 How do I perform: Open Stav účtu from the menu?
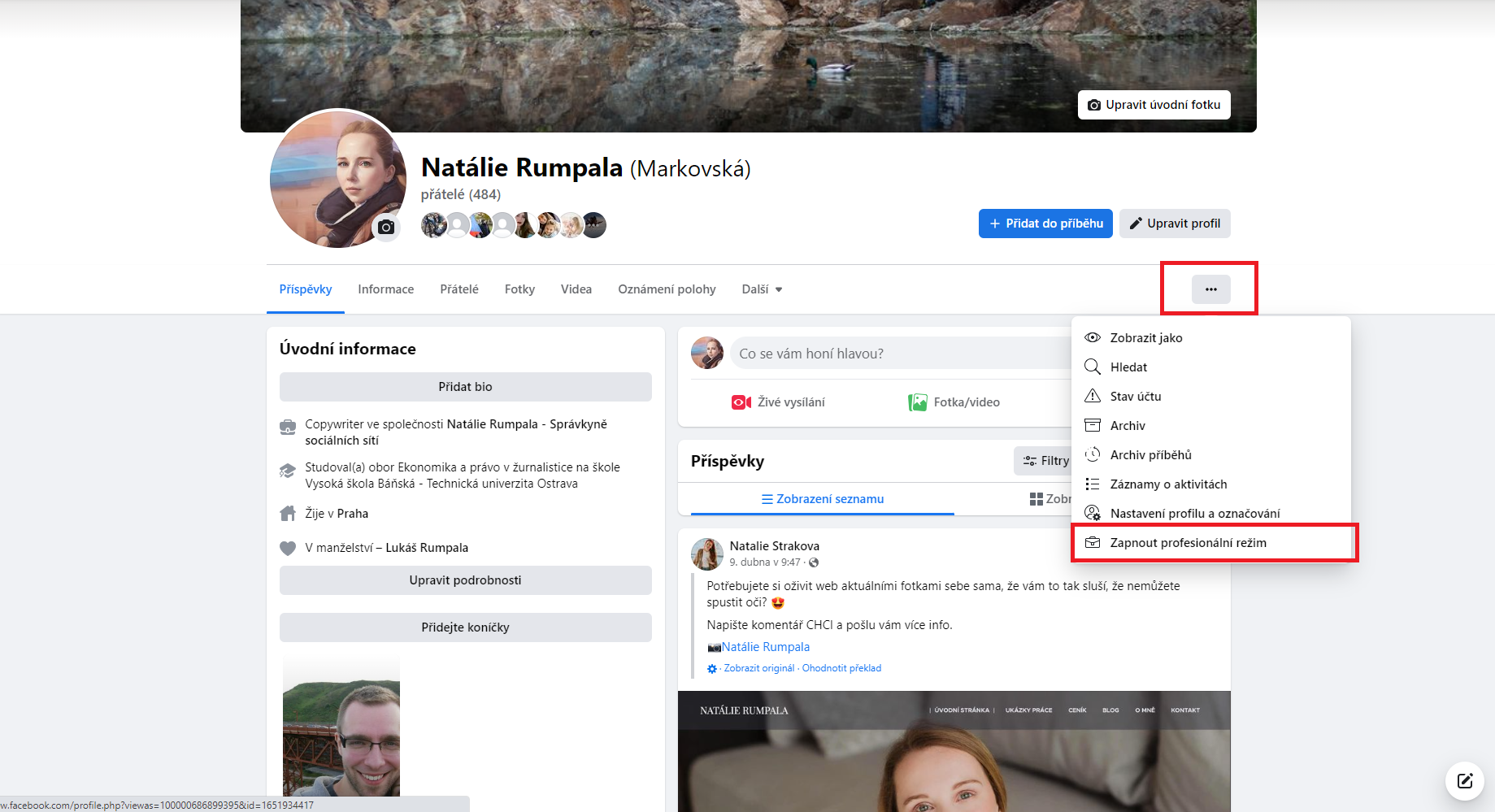point(1211,397)
